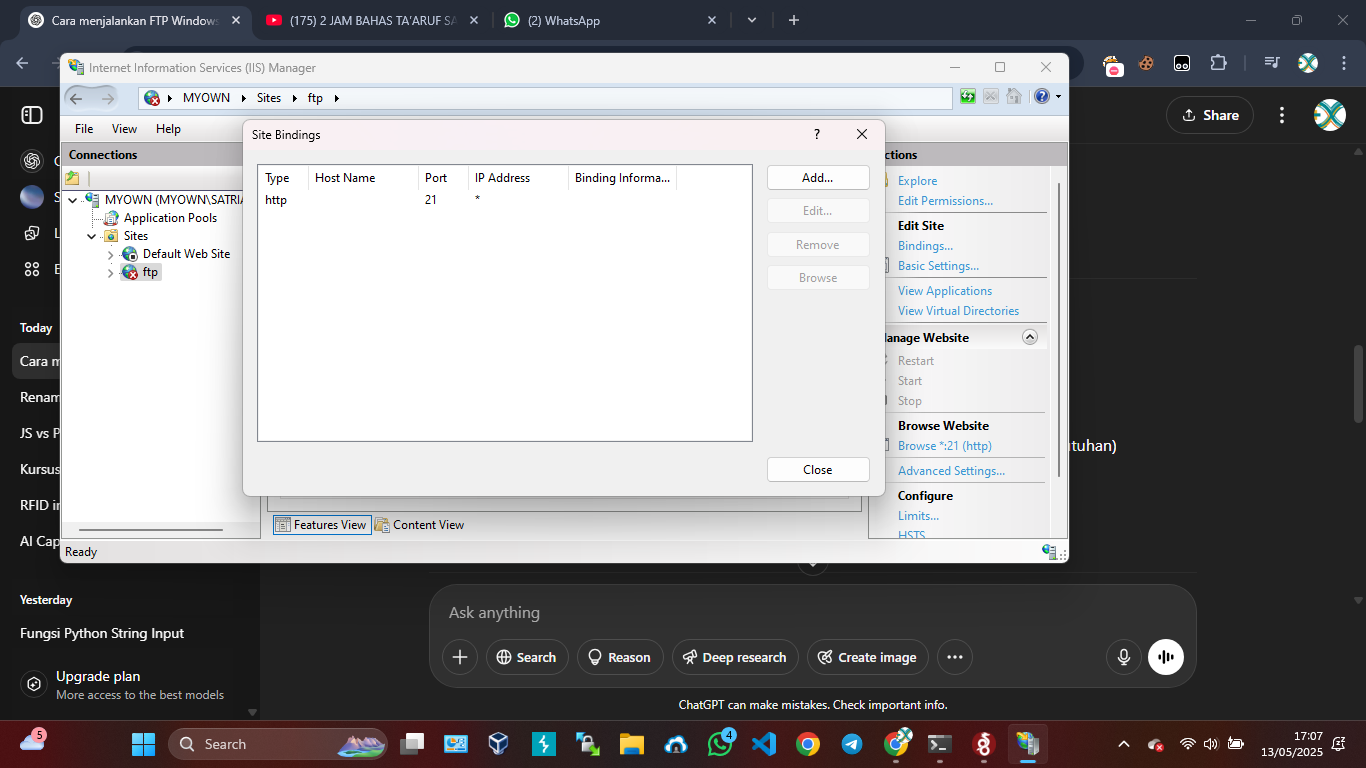Click the Search button in ChatGPT composer
The height and width of the screenshot is (768, 1366).
click(527, 657)
